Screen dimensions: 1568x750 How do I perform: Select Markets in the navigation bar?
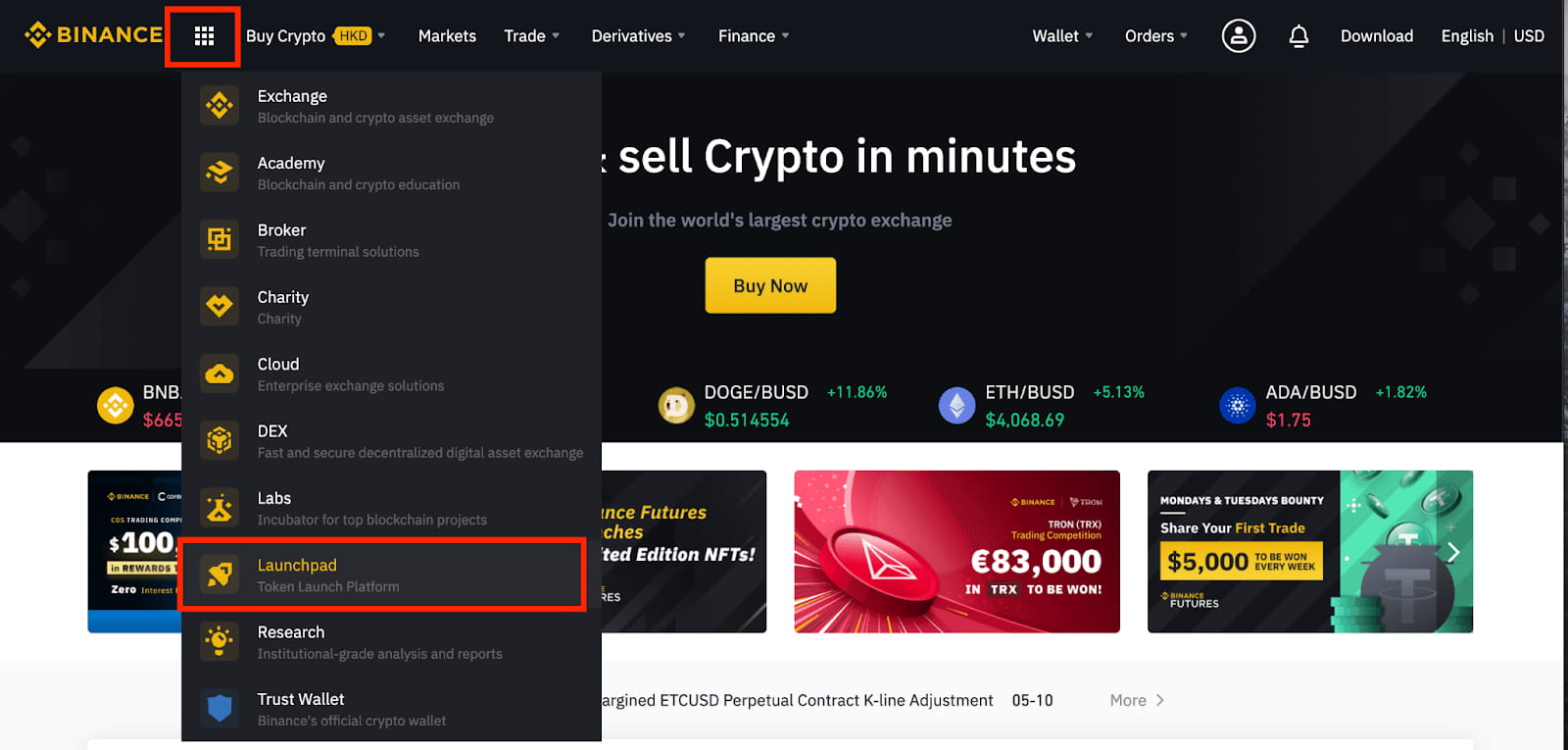[447, 36]
